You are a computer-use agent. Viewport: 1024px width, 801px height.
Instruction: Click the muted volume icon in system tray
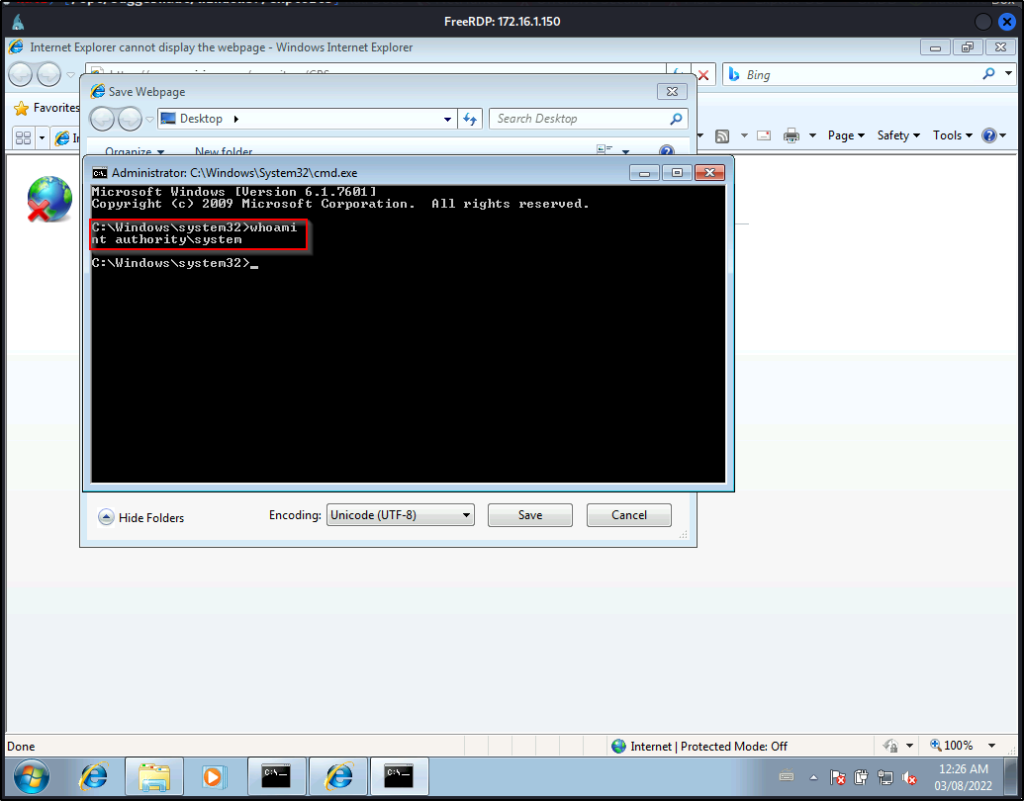[x=910, y=777]
